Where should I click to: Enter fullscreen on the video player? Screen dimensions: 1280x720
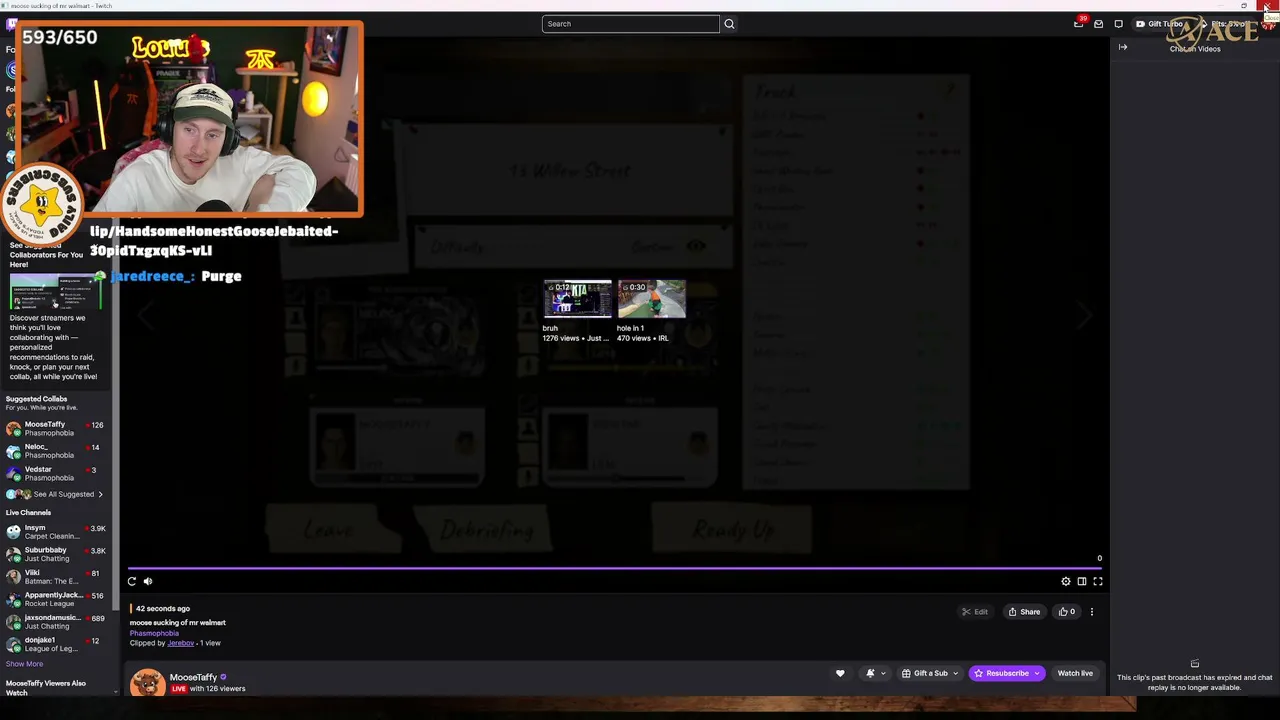pyautogui.click(x=1098, y=581)
